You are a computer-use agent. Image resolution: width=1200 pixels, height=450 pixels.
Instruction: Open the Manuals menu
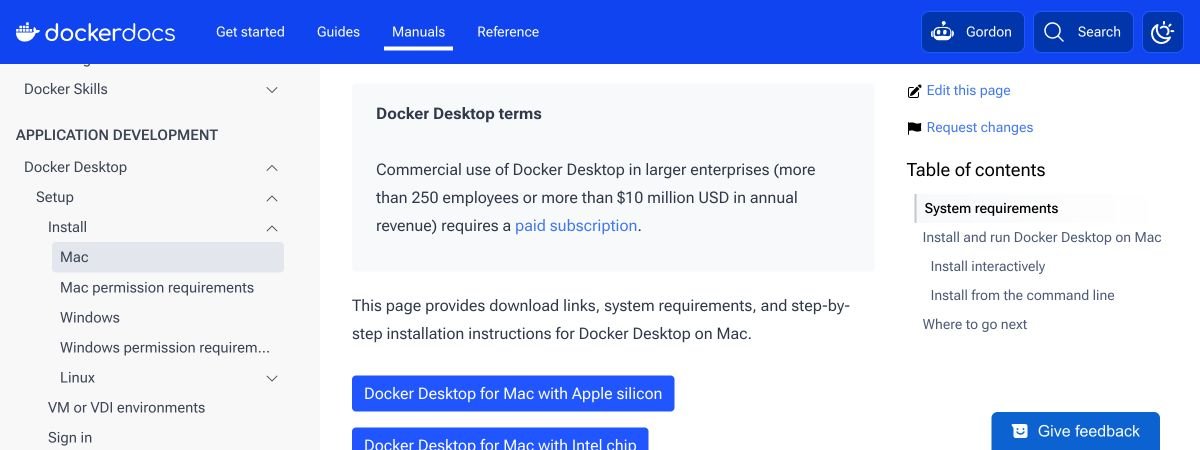[x=418, y=32]
